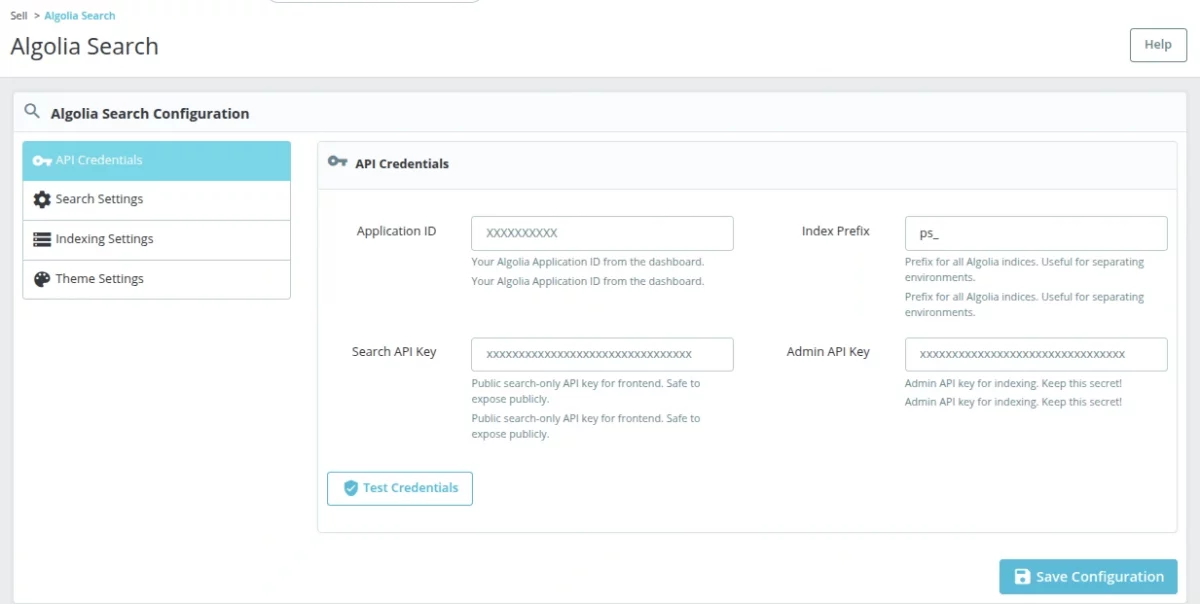This screenshot has width=1200, height=604.
Task: Click the shield icon inside Test Credentials button
Action: 351,488
